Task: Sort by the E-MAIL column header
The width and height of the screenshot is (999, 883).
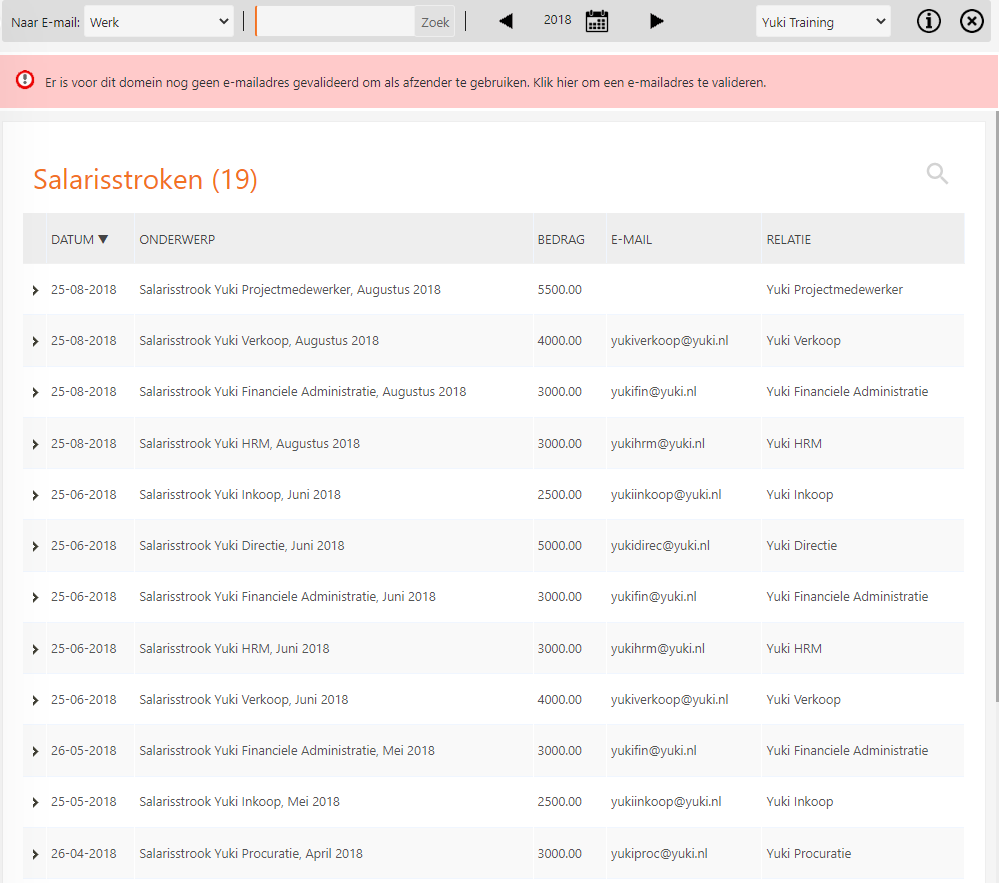Action: (631, 240)
